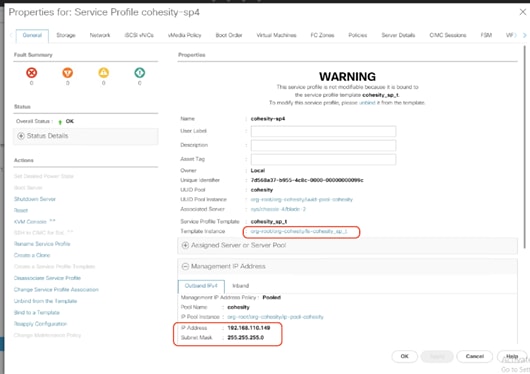The width and height of the screenshot is (530, 374).
Task: Click the Cancel button
Action: pos(475,356)
